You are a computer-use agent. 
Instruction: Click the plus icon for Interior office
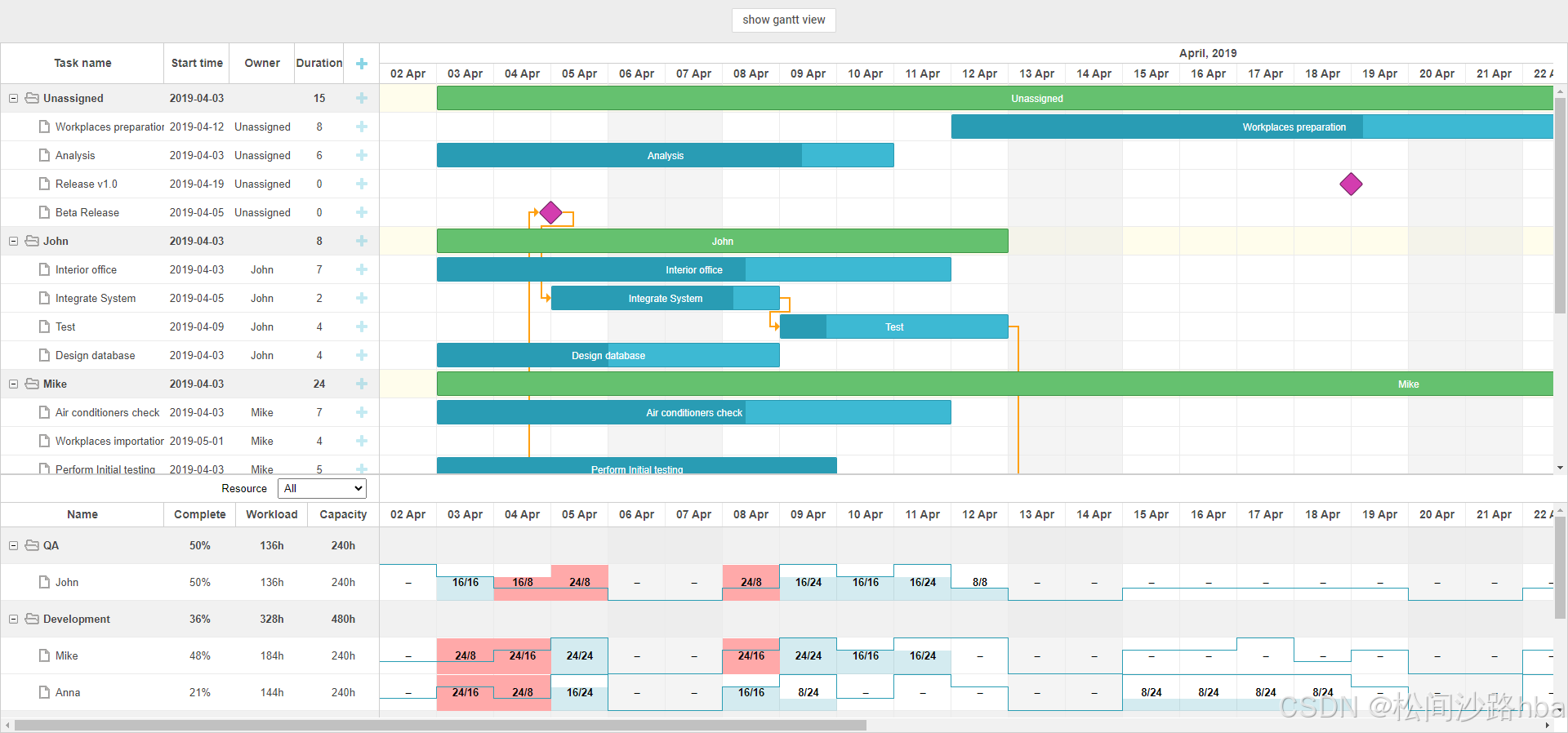click(x=362, y=269)
